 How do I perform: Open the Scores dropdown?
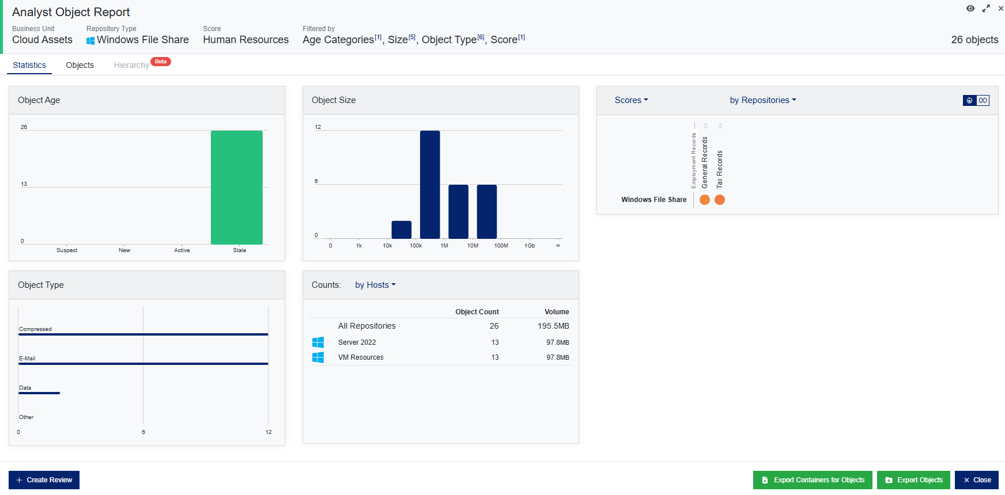631,100
